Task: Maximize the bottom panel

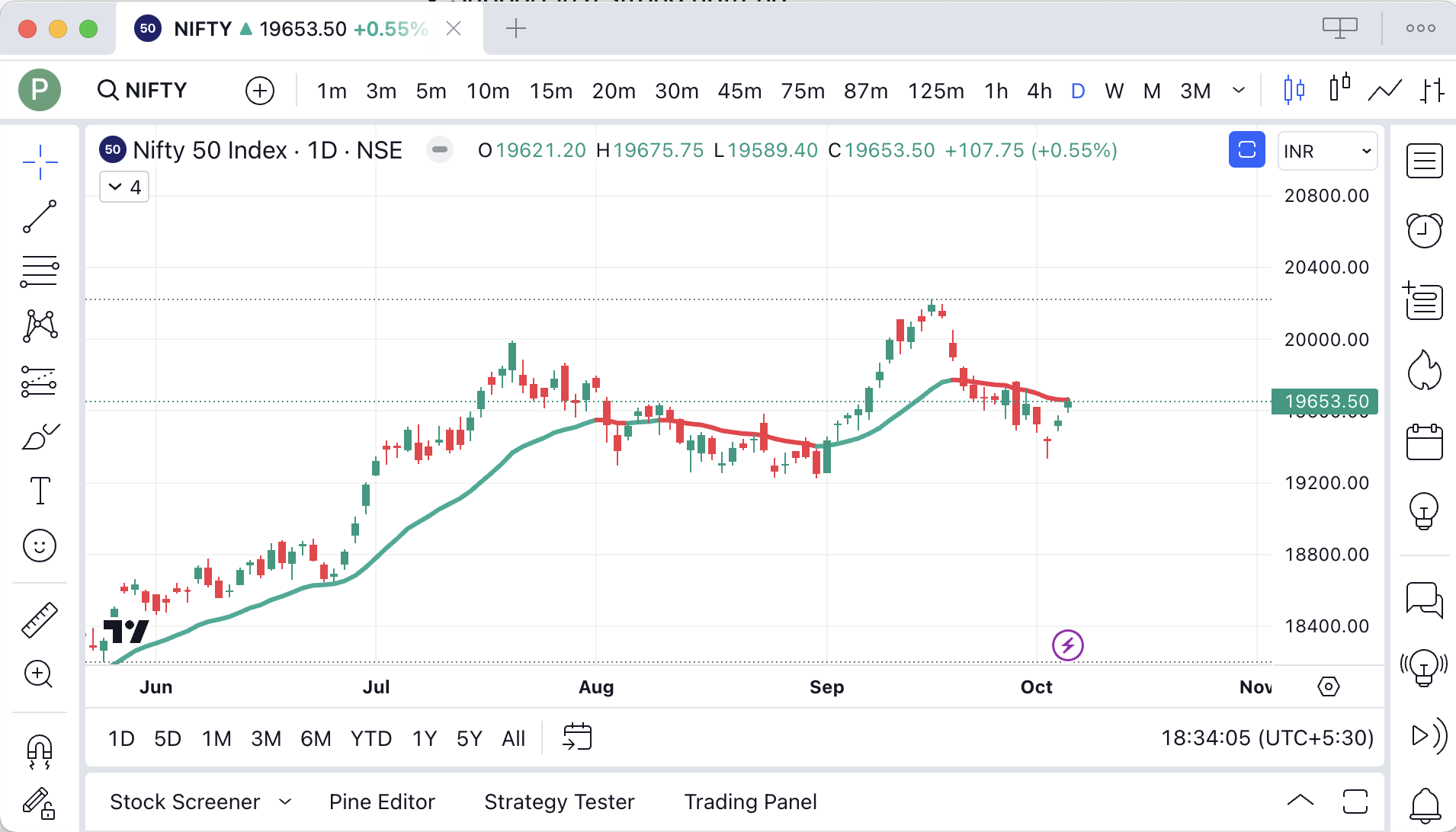Action: pyautogui.click(x=1355, y=802)
